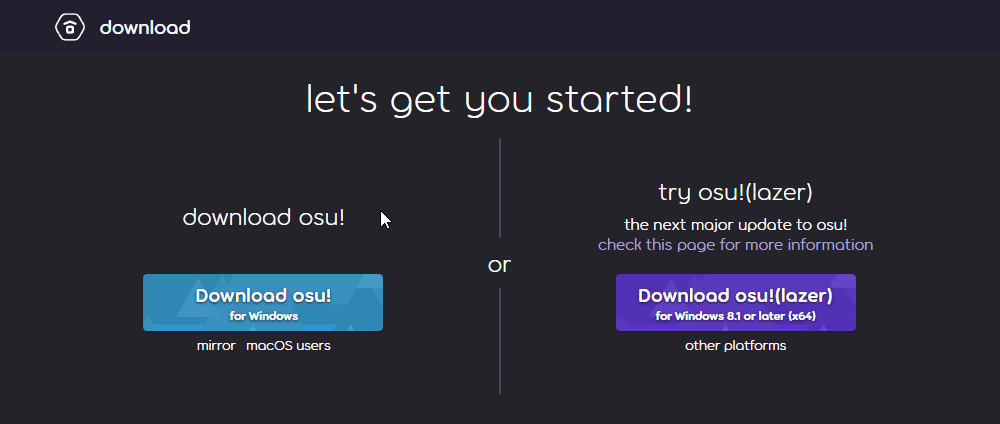The width and height of the screenshot is (1000, 424).
Task: Click the "Download osu!(lazer)" bold label text
Action: (x=735, y=296)
